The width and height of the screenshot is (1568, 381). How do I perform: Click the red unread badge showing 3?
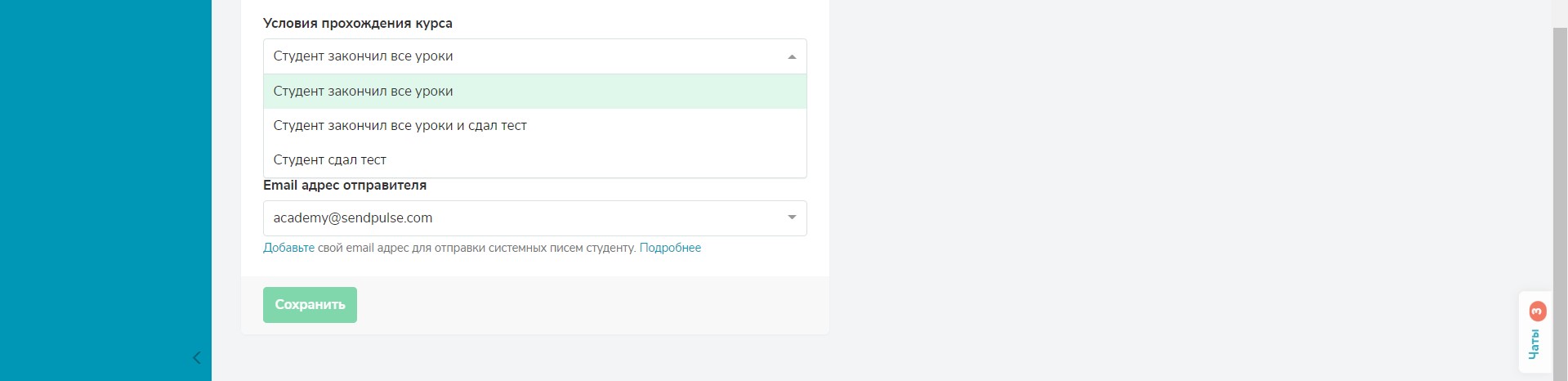(1537, 311)
